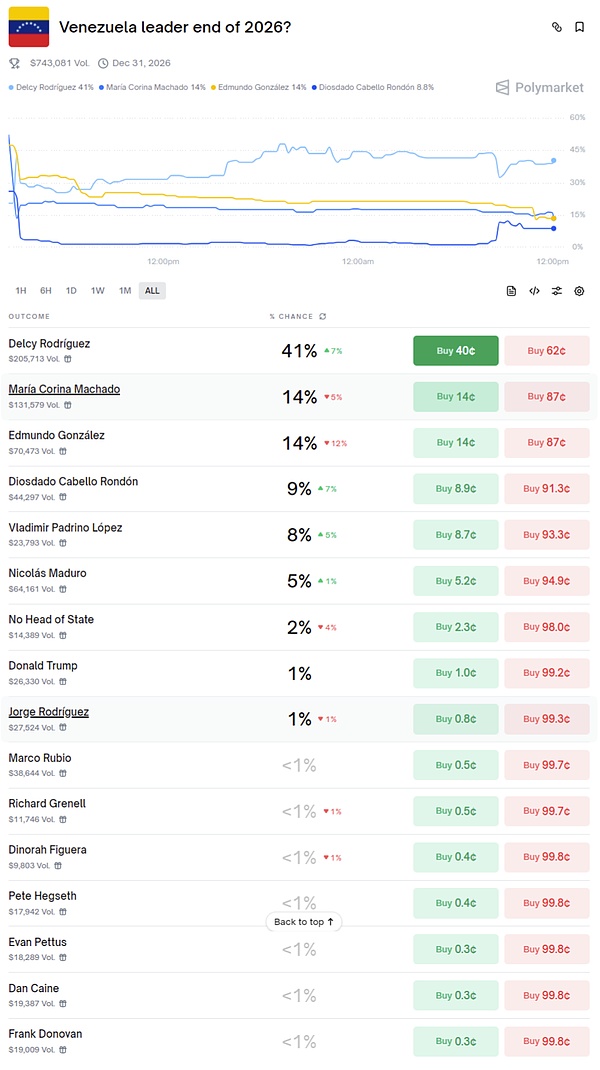Open the embed code icon
Screen dimensions: 600x1070
point(534,291)
